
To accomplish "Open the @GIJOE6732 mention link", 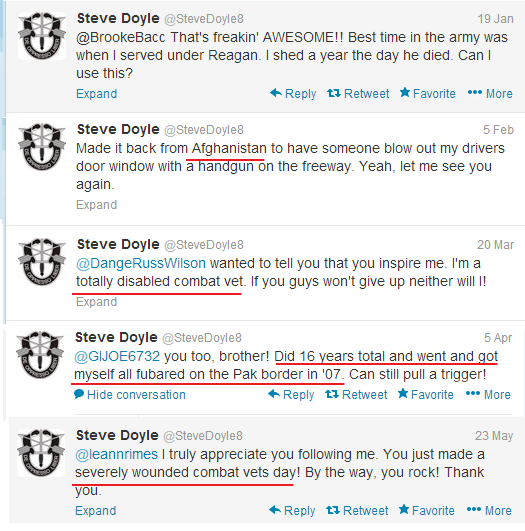I will [117, 356].
